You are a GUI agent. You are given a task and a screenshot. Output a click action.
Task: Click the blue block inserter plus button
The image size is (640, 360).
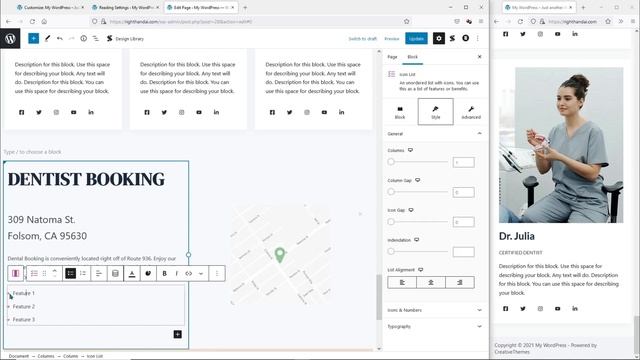tap(33, 38)
